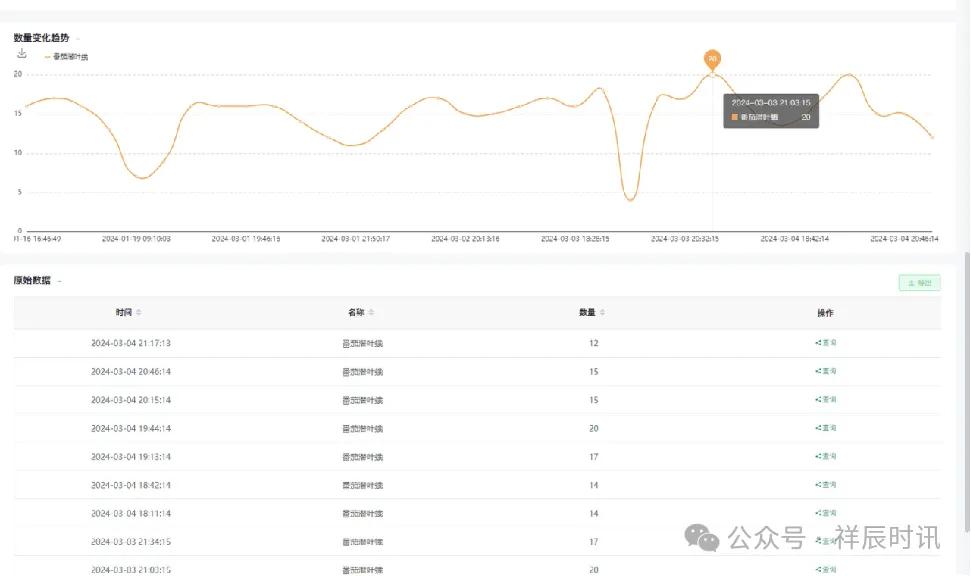The image size is (971, 576).
Task: Click the chart's deepest dip point near value 4
Action: [629, 200]
